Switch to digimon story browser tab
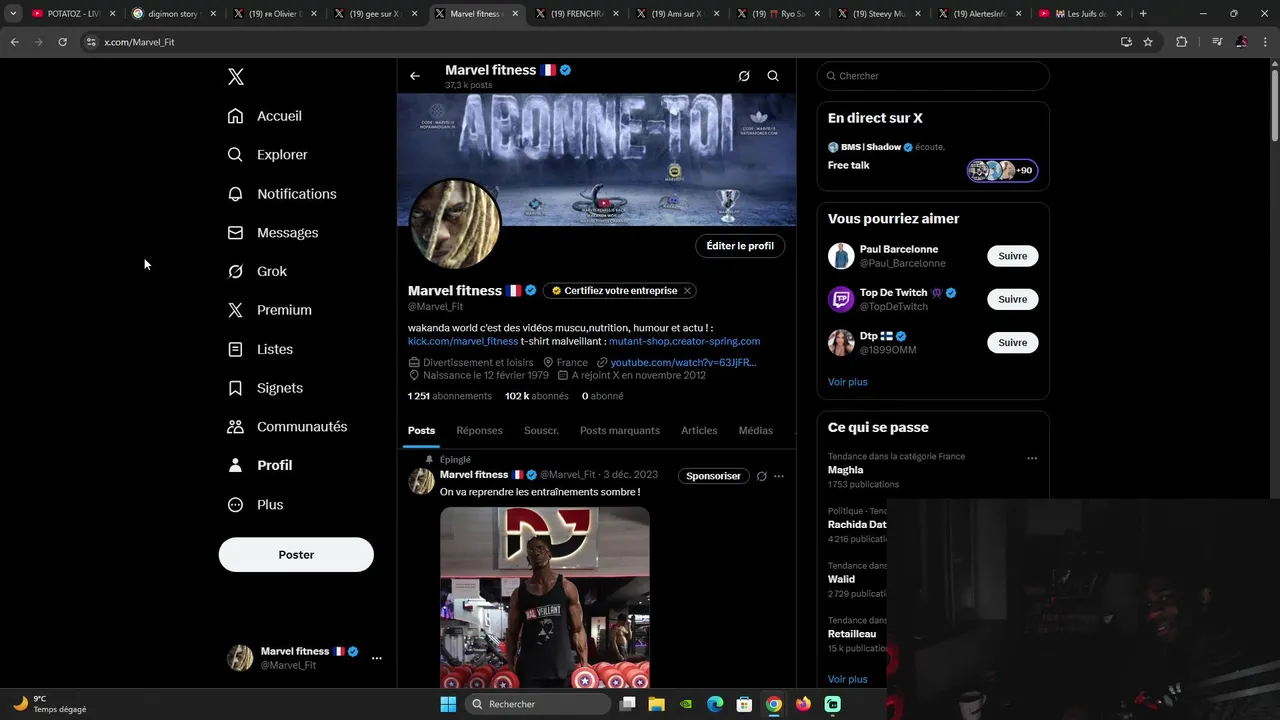The image size is (1280, 720). (173, 14)
